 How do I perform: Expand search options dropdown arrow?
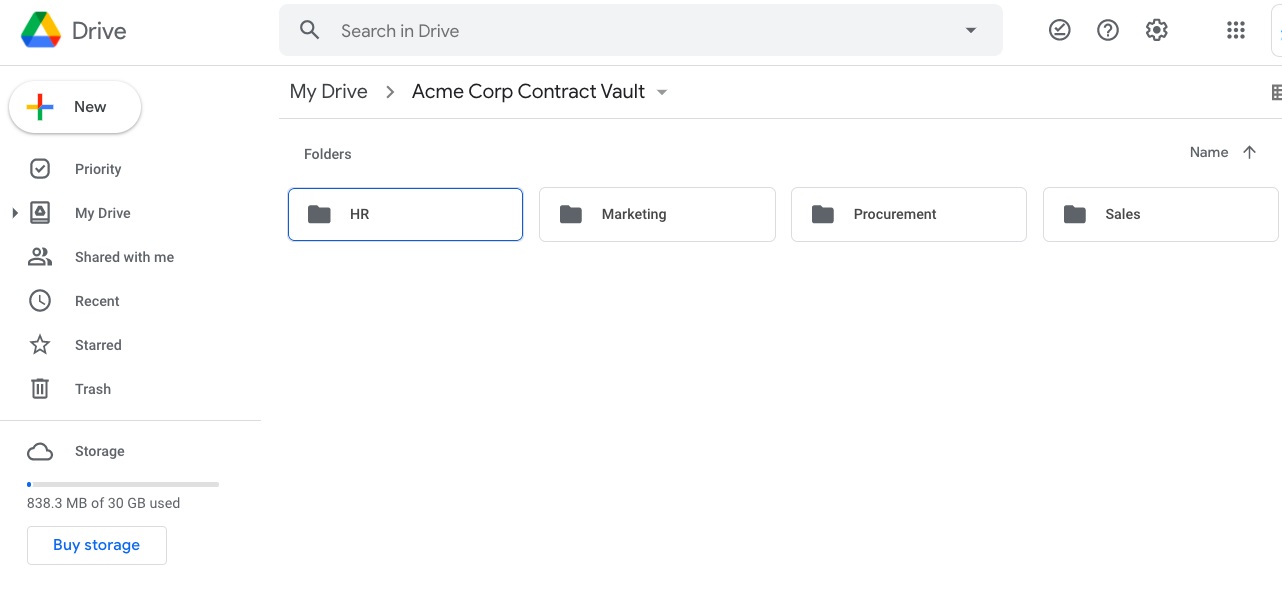coord(970,30)
